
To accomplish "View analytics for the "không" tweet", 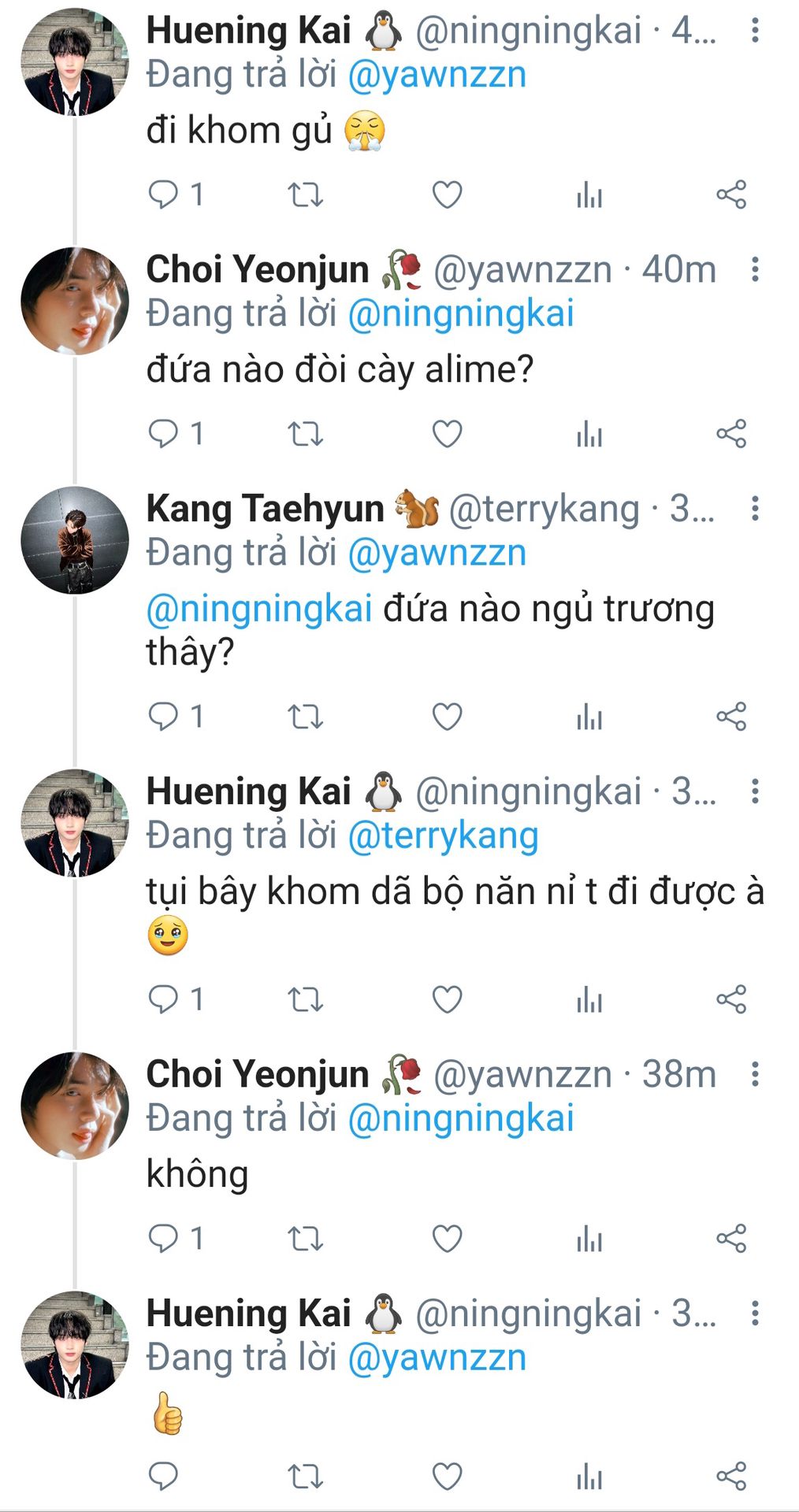I will point(589,1239).
